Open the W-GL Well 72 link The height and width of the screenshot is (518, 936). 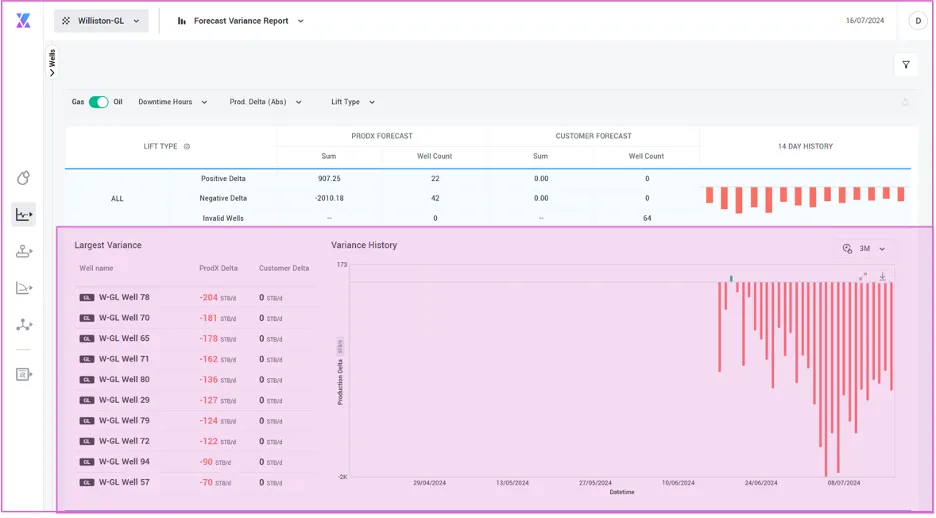click(124, 441)
